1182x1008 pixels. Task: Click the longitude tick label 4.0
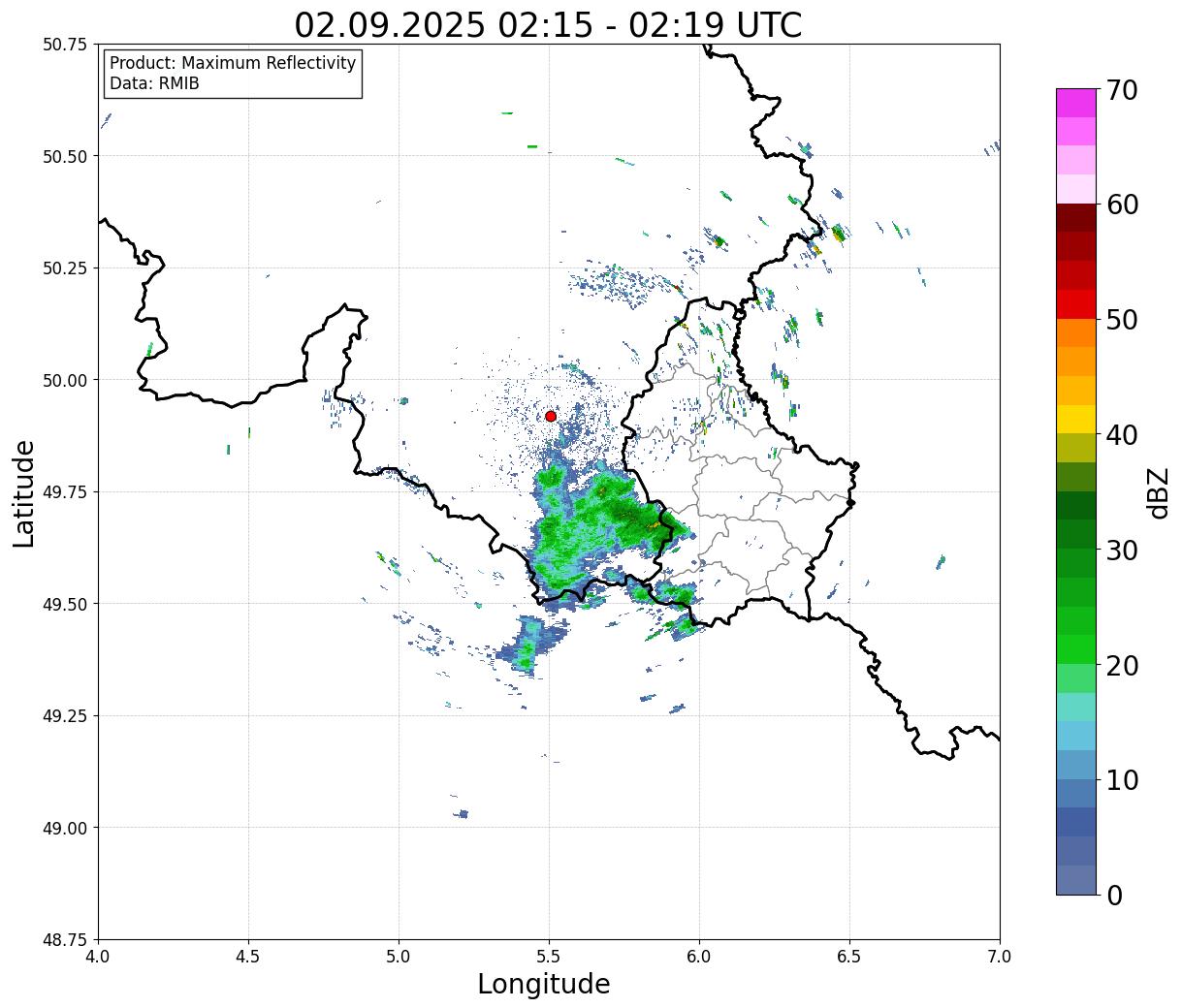click(x=98, y=957)
